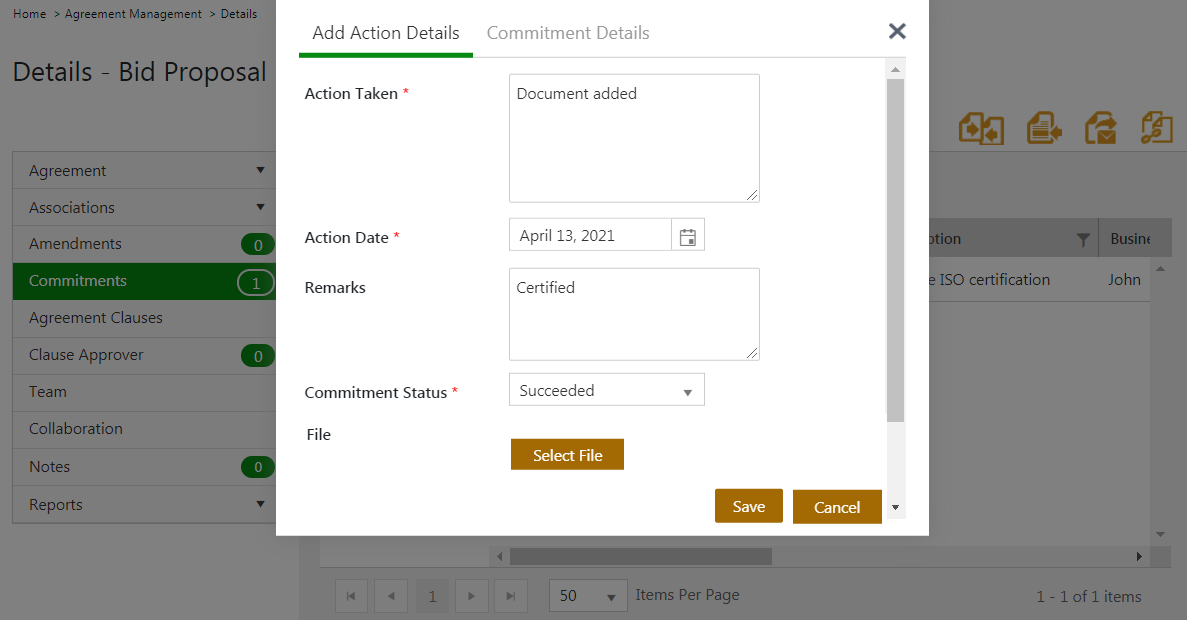Click the send document by email icon
This screenshot has height=620, width=1187.
click(x=1101, y=128)
